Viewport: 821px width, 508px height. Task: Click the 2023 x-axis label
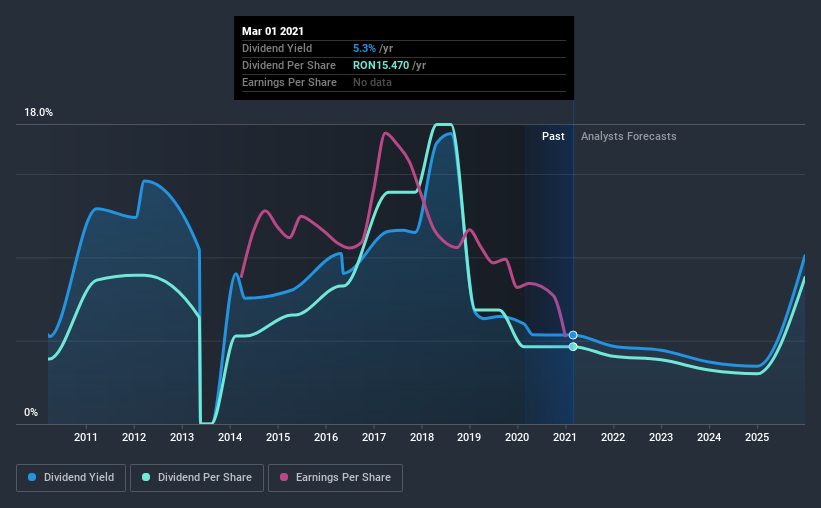pos(661,437)
